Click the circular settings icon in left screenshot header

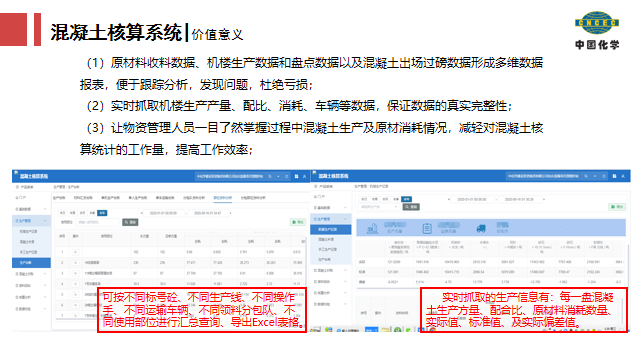(287, 176)
